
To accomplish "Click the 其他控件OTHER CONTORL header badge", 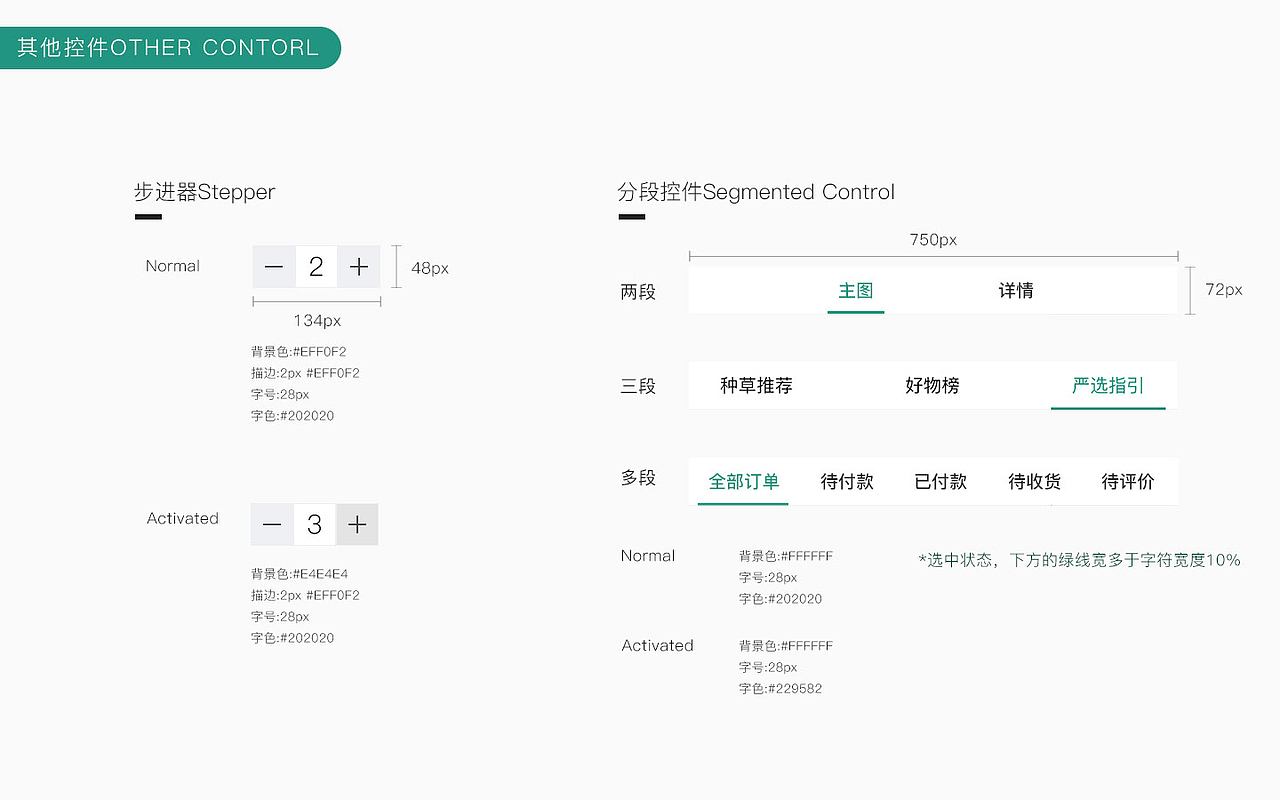I will (x=170, y=48).
